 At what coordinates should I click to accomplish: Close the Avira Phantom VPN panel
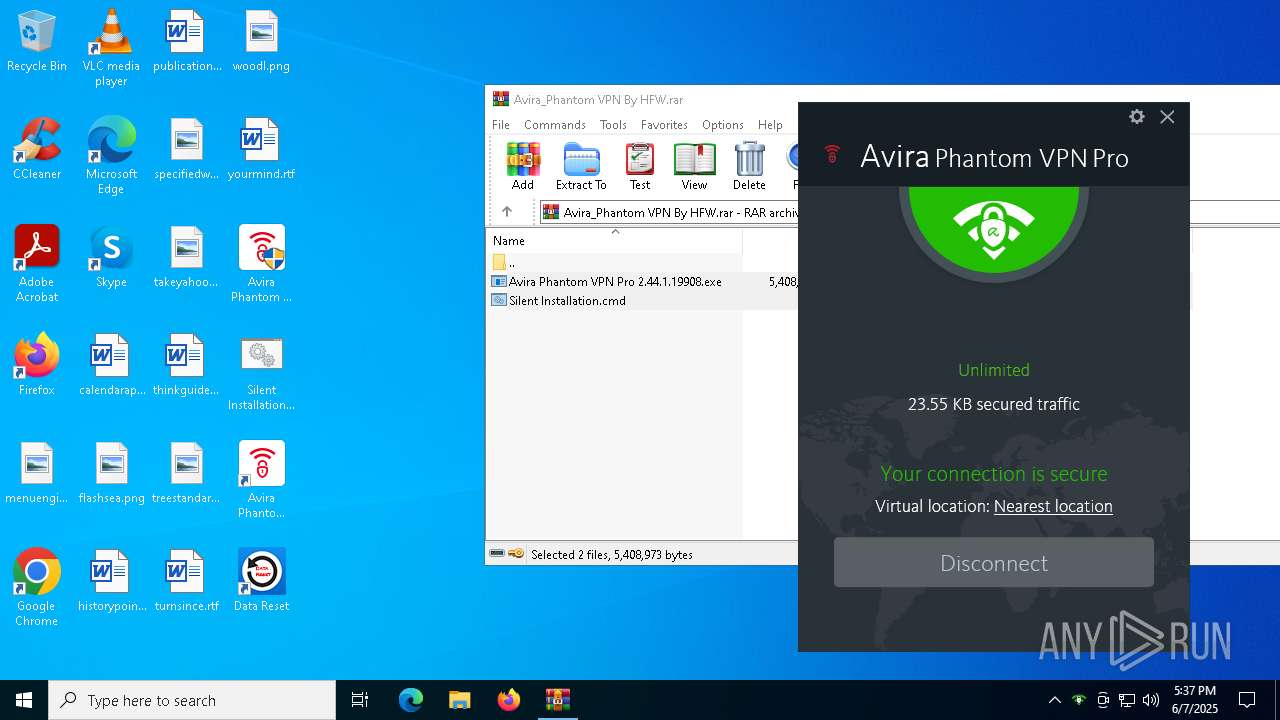[1167, 117]
